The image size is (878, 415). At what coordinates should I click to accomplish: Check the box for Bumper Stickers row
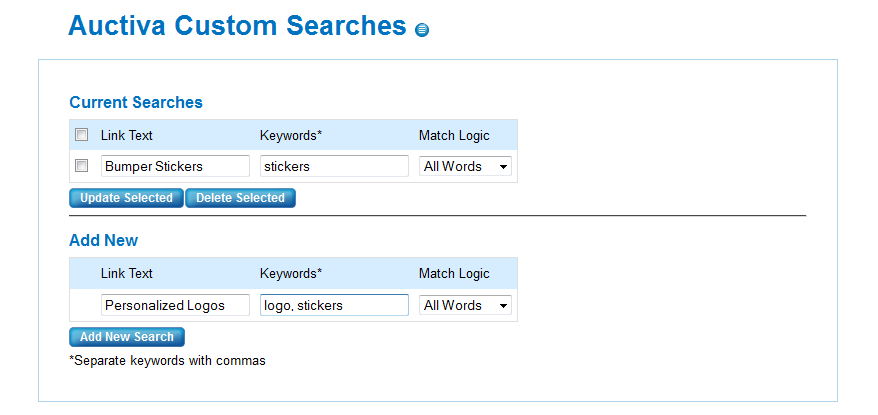(x=82, y=165)
